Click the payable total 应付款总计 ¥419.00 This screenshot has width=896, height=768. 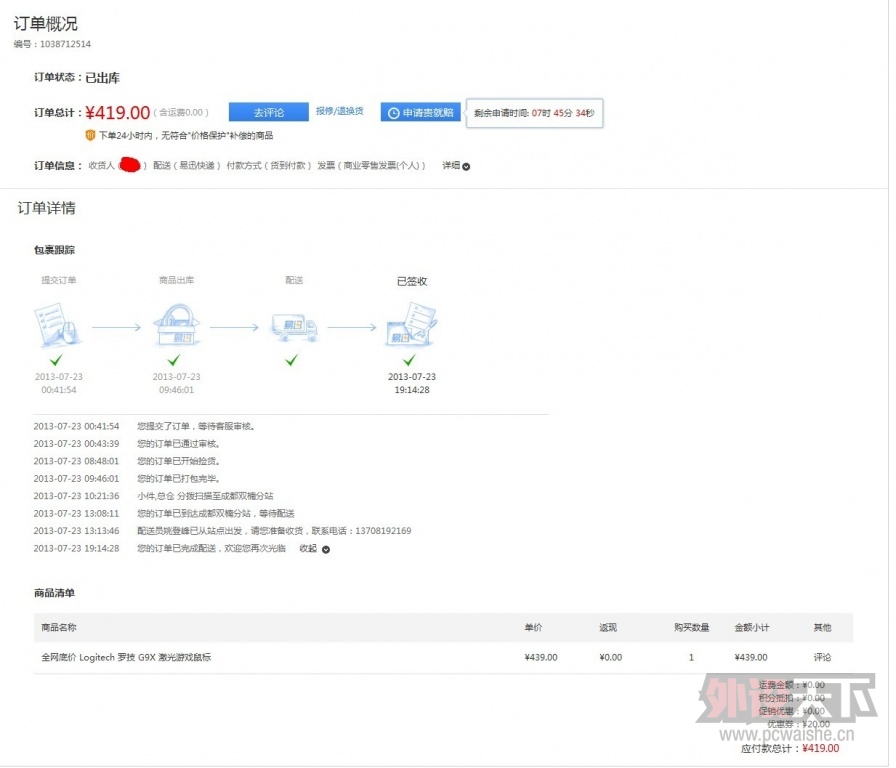tap(790, 749)
